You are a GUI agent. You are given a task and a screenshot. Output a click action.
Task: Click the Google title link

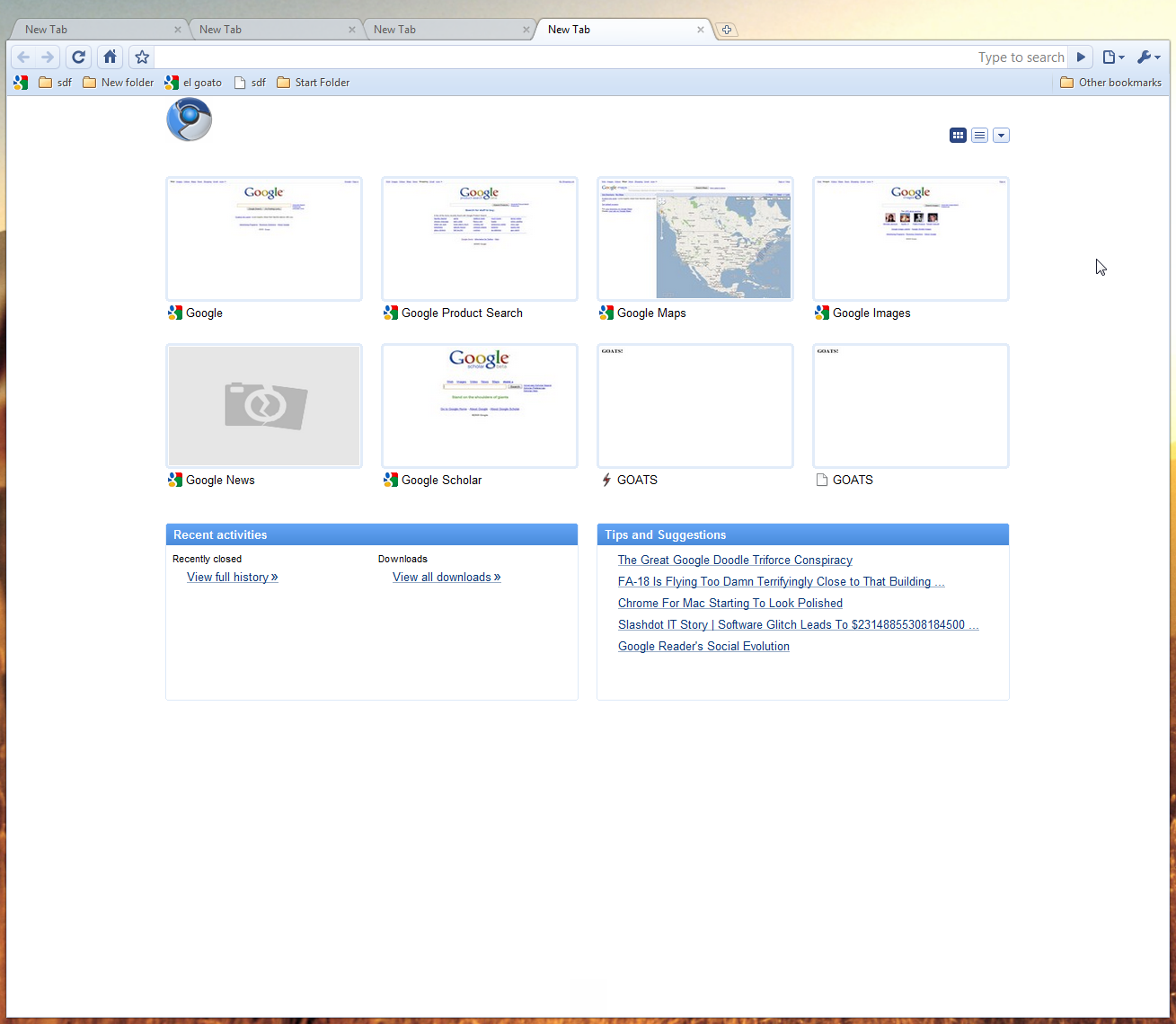coord(204,313)
